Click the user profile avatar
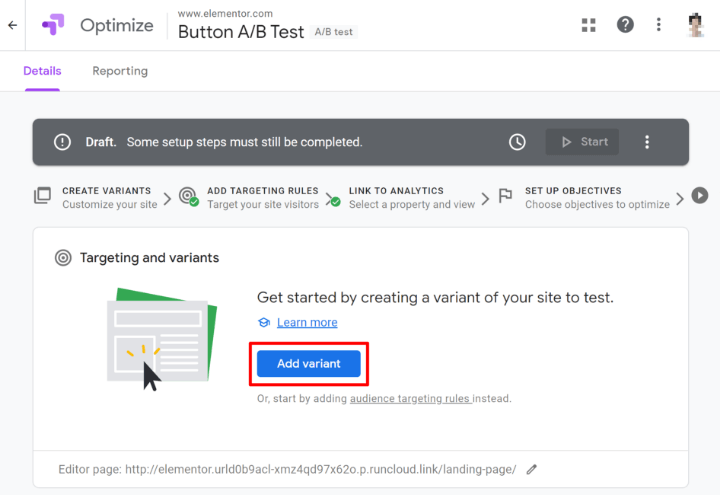The image size is (720, 495). point(697,24)
